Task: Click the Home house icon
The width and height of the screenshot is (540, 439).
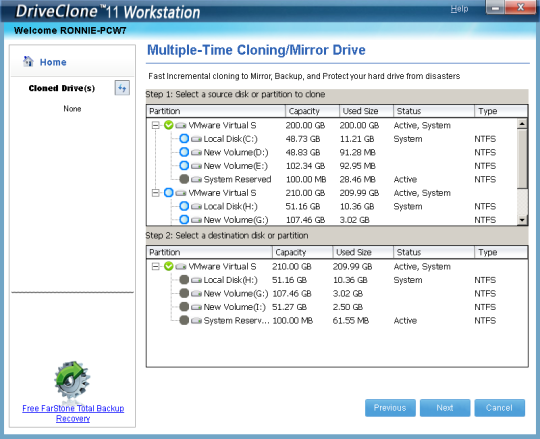Action: click(28, 61)
